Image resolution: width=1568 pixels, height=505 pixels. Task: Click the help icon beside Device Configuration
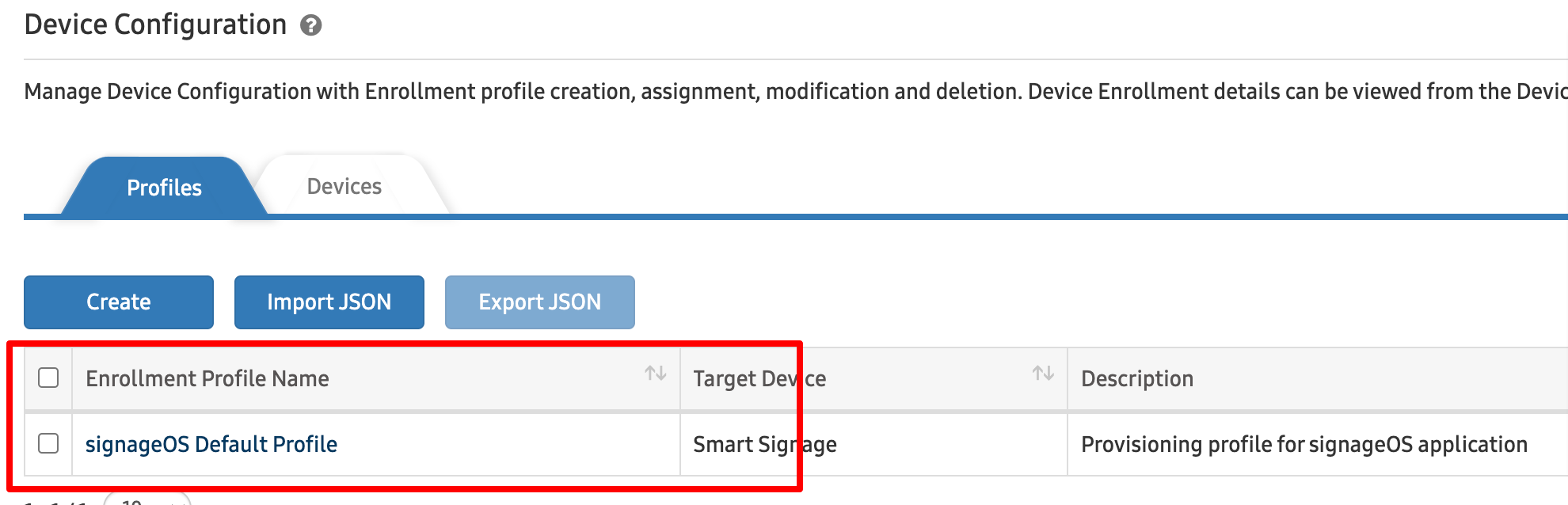pos(311,26)
